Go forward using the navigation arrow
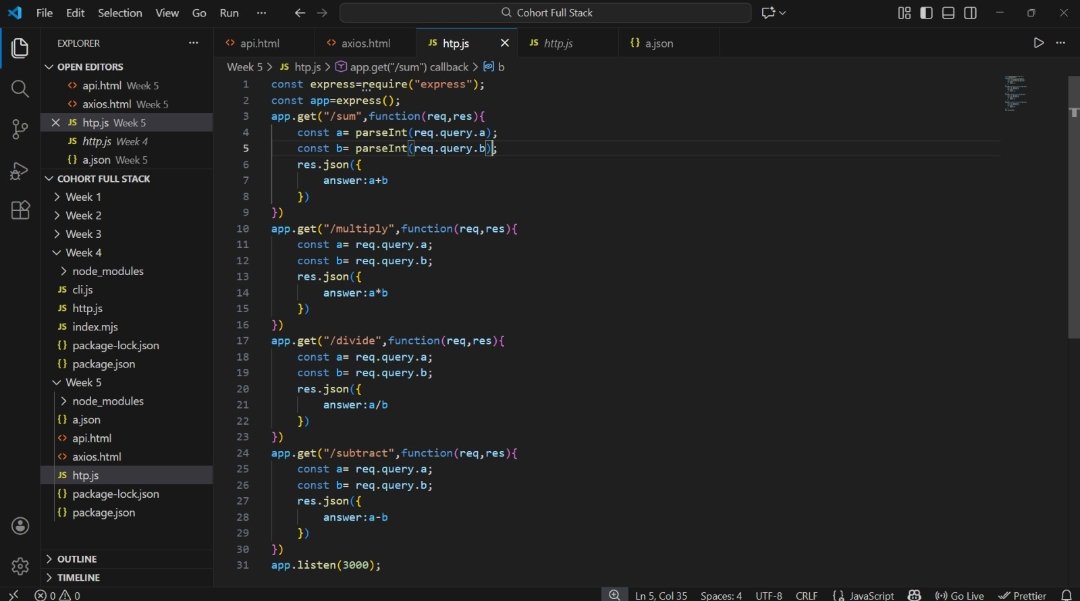This screenshot has width=1080, height=601. [x=322, y=12]
